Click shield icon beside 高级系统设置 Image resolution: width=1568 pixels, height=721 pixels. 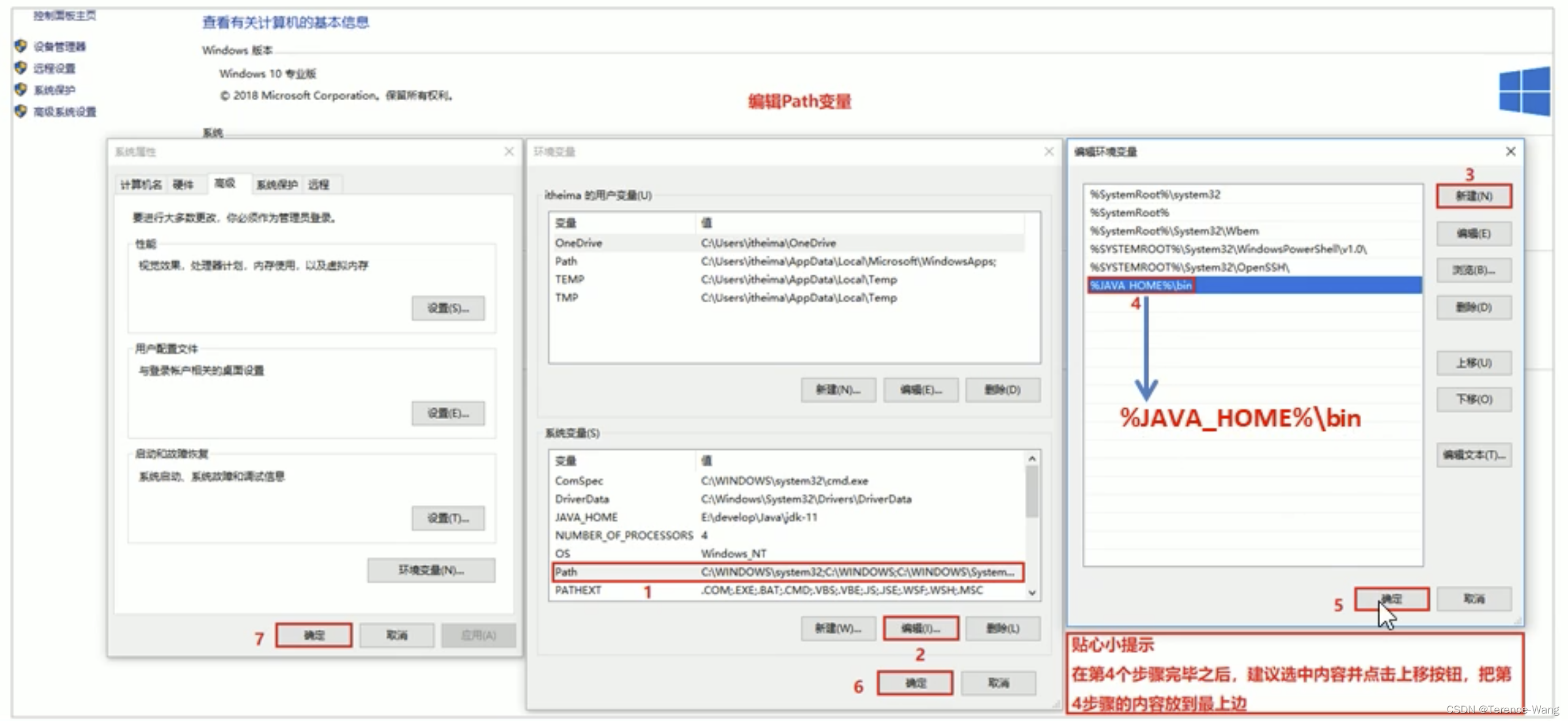click(x=21, y=111)
